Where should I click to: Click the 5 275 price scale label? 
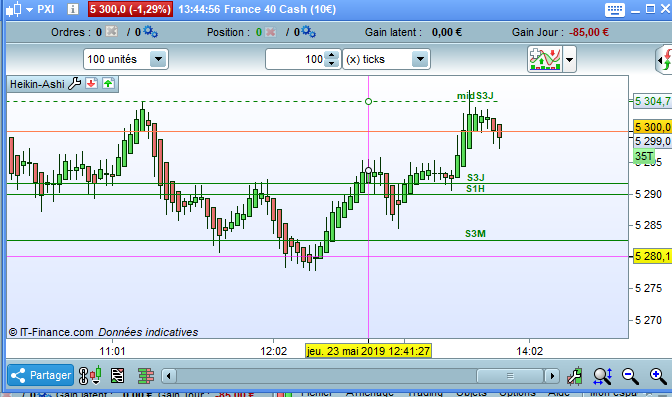pos(648,288)
